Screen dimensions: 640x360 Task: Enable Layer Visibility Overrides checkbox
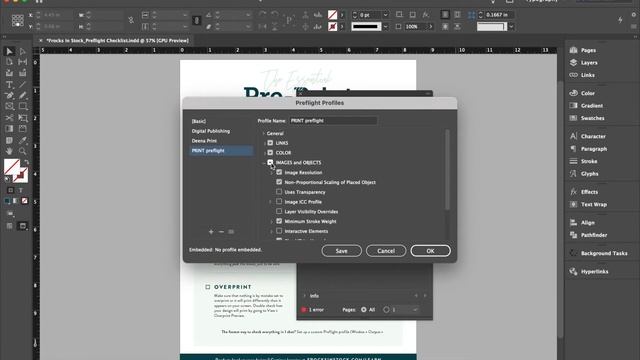[x=279, y=211]
